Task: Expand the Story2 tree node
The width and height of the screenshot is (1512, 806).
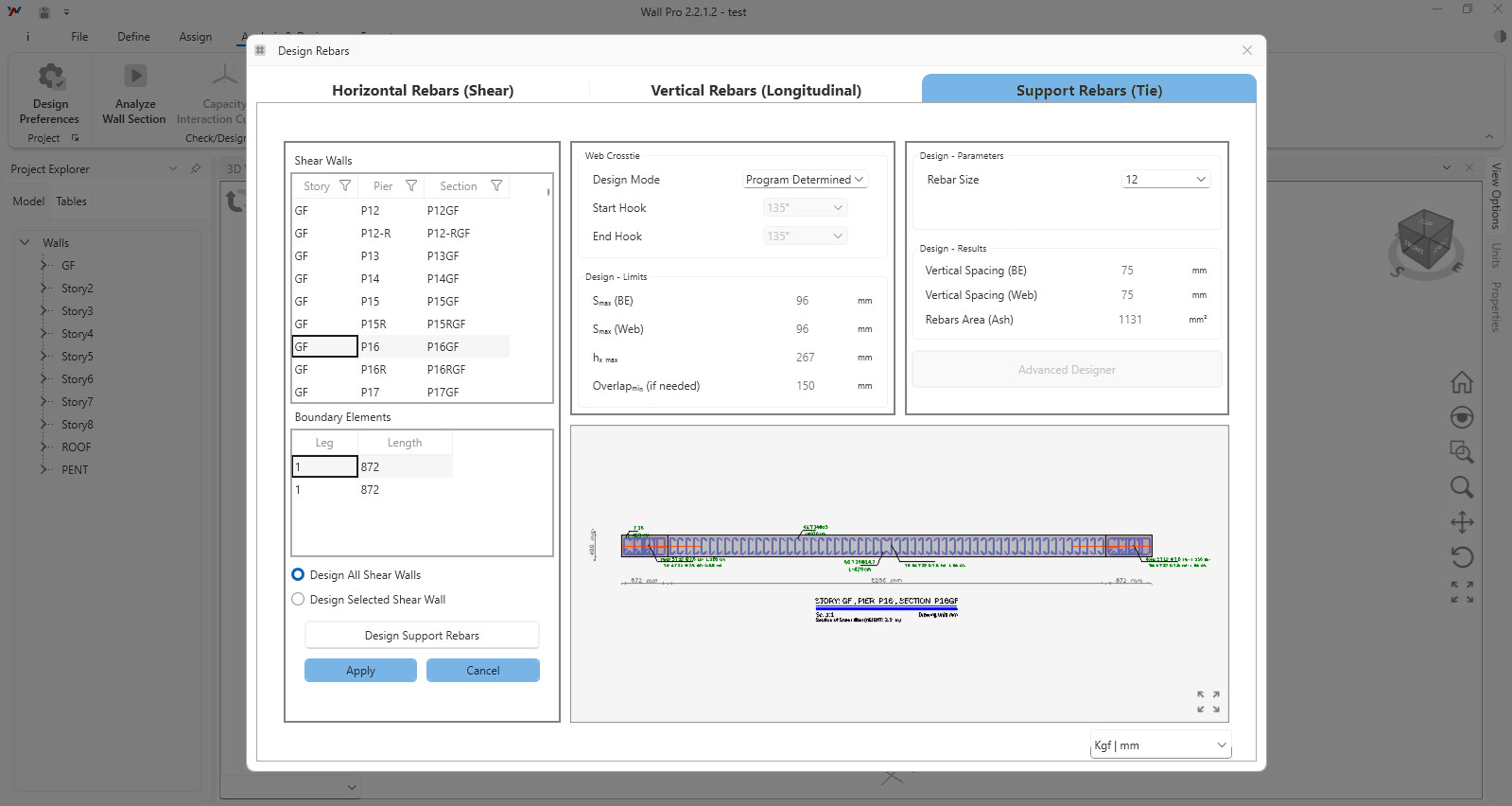Action: pos(43,289)
